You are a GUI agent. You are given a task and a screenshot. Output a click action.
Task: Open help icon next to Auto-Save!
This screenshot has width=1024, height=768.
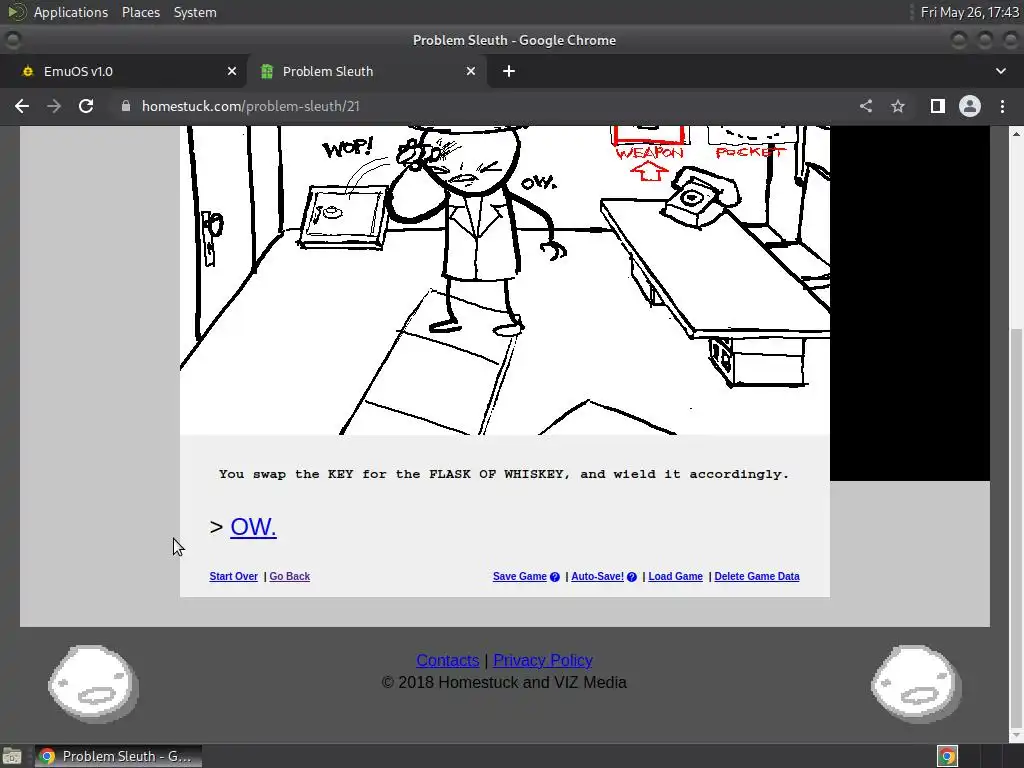click(632, 577)
